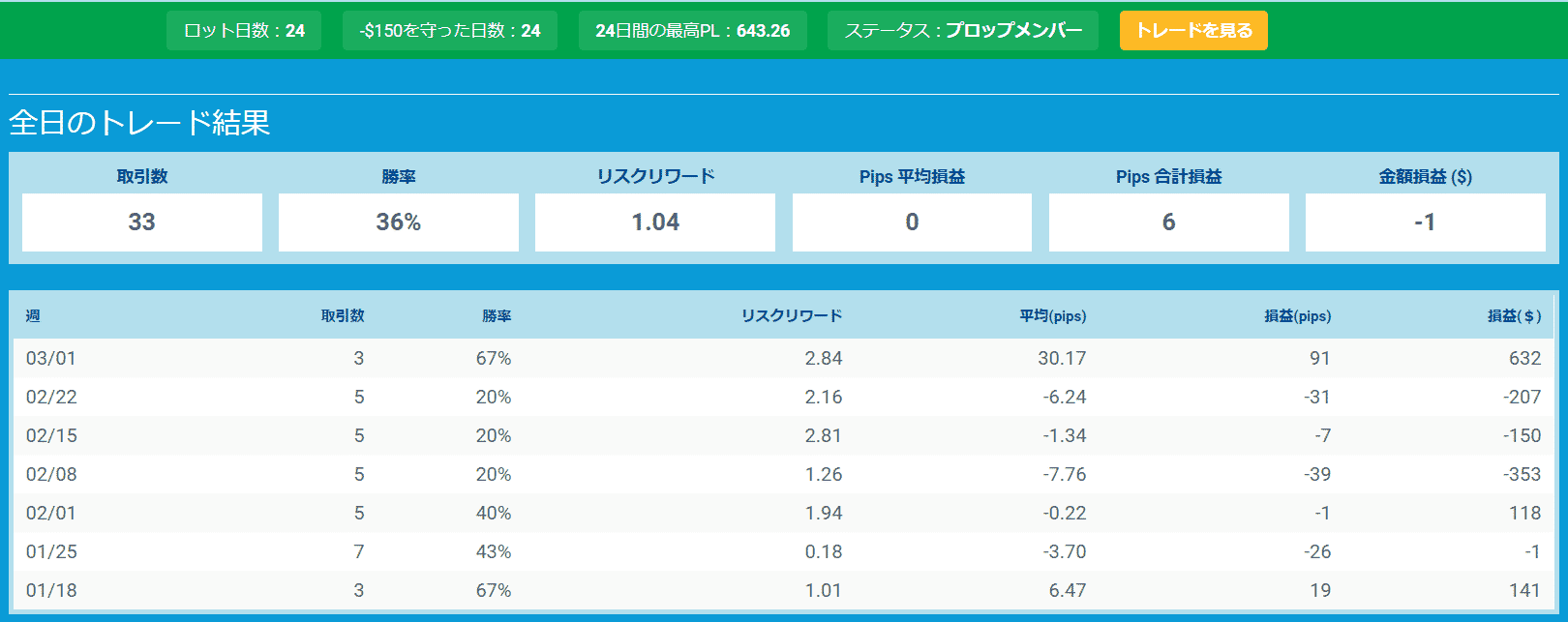Click the 19 pips cell
Screen dimensions: 1568x622
[x=1320, y=590]
